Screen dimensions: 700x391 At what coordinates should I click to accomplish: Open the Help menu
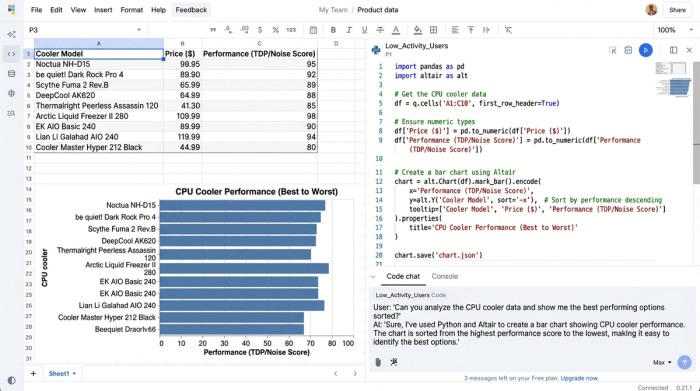click(158, 10)
